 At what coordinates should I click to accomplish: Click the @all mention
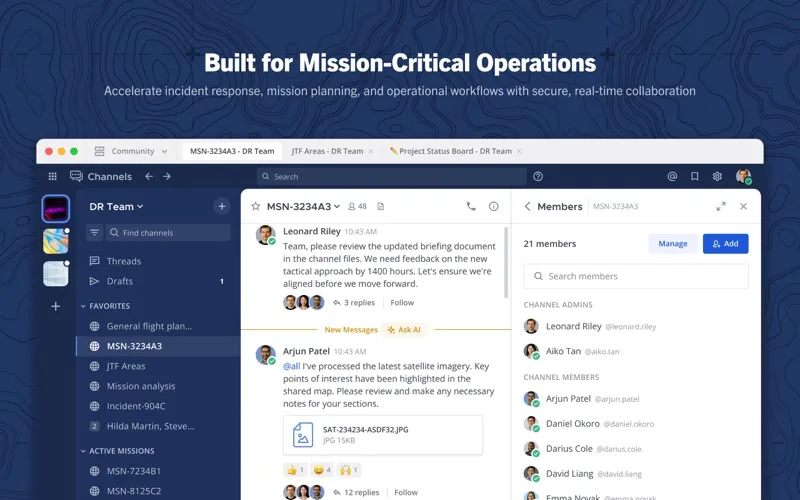point(291,366)
